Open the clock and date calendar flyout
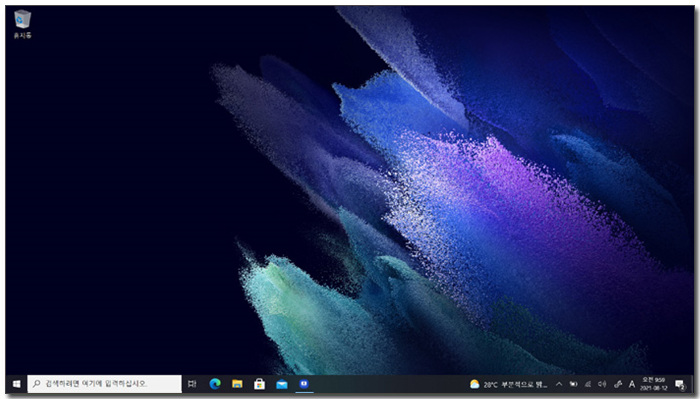 coord(654,384)
